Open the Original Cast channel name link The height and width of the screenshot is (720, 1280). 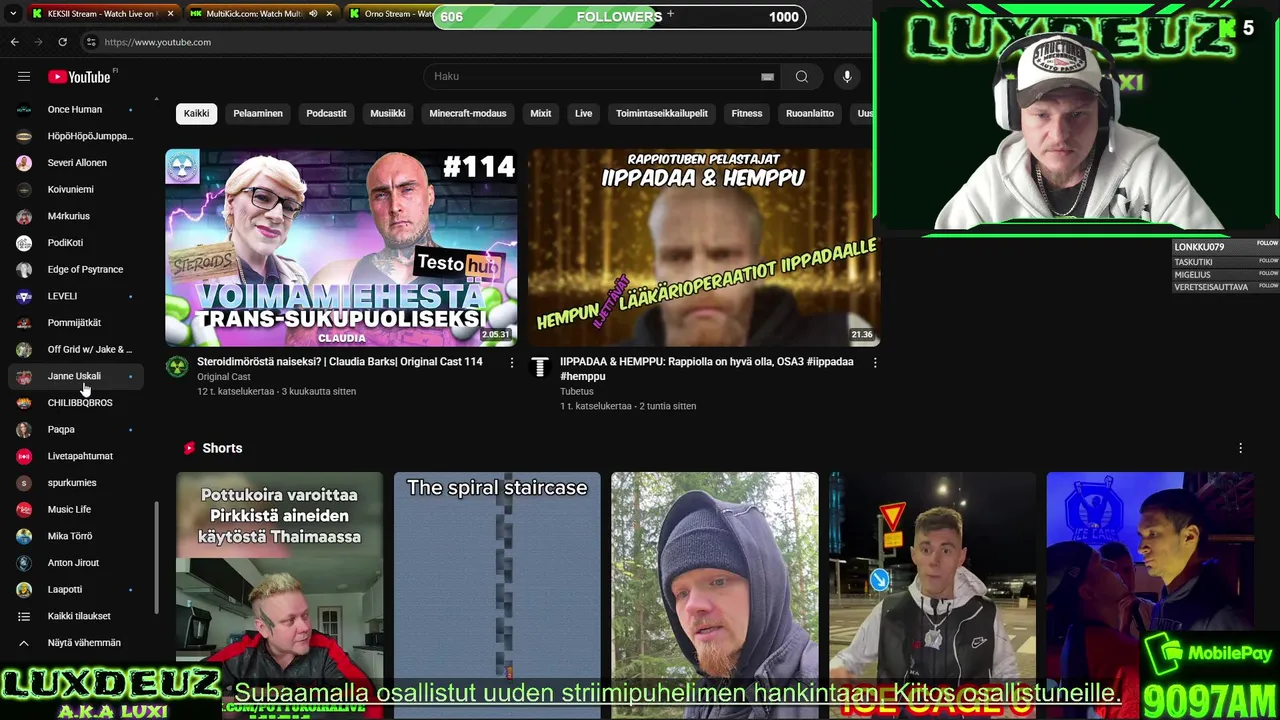(224, 377)
